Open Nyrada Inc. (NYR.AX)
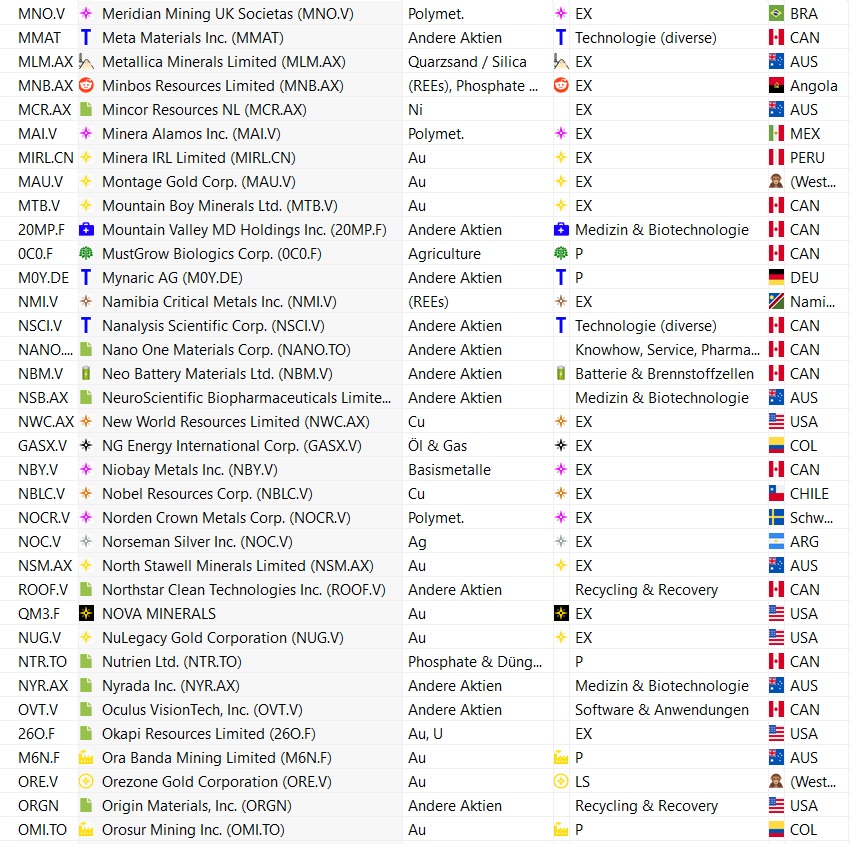 (x=171, y=686)
